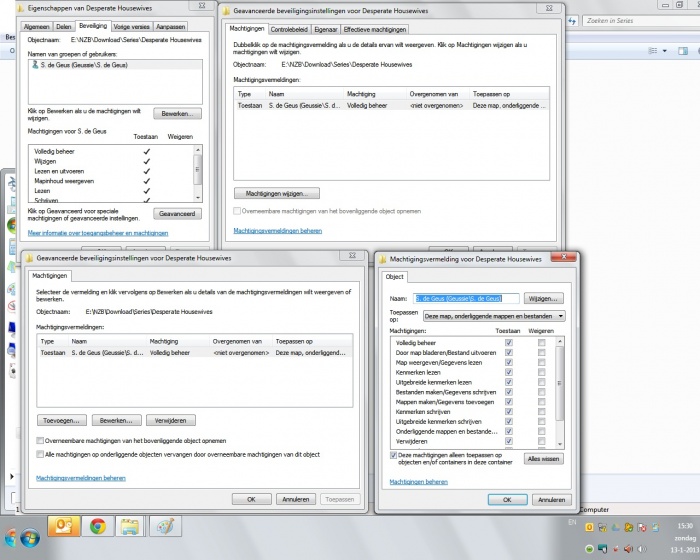
Task: Click the green round tray icon
Action: (x=589, y=548)
